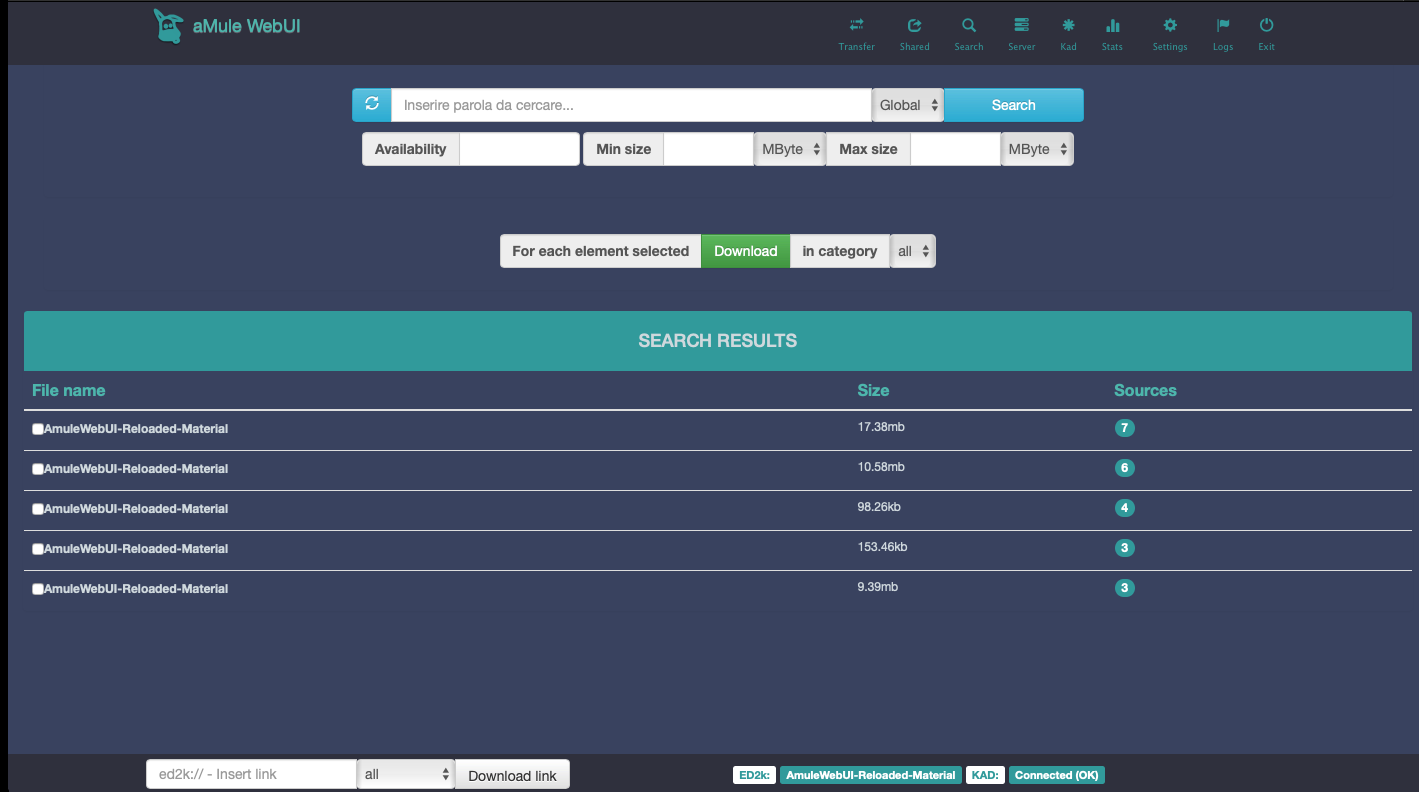Open the Max size MByte unit dropdown
Screen dimensions: 1419x792
(1037, 149)
